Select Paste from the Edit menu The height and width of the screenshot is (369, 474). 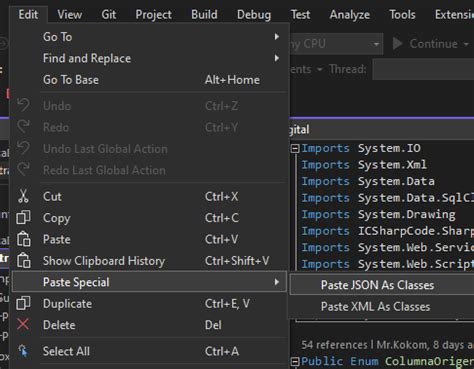149,239
